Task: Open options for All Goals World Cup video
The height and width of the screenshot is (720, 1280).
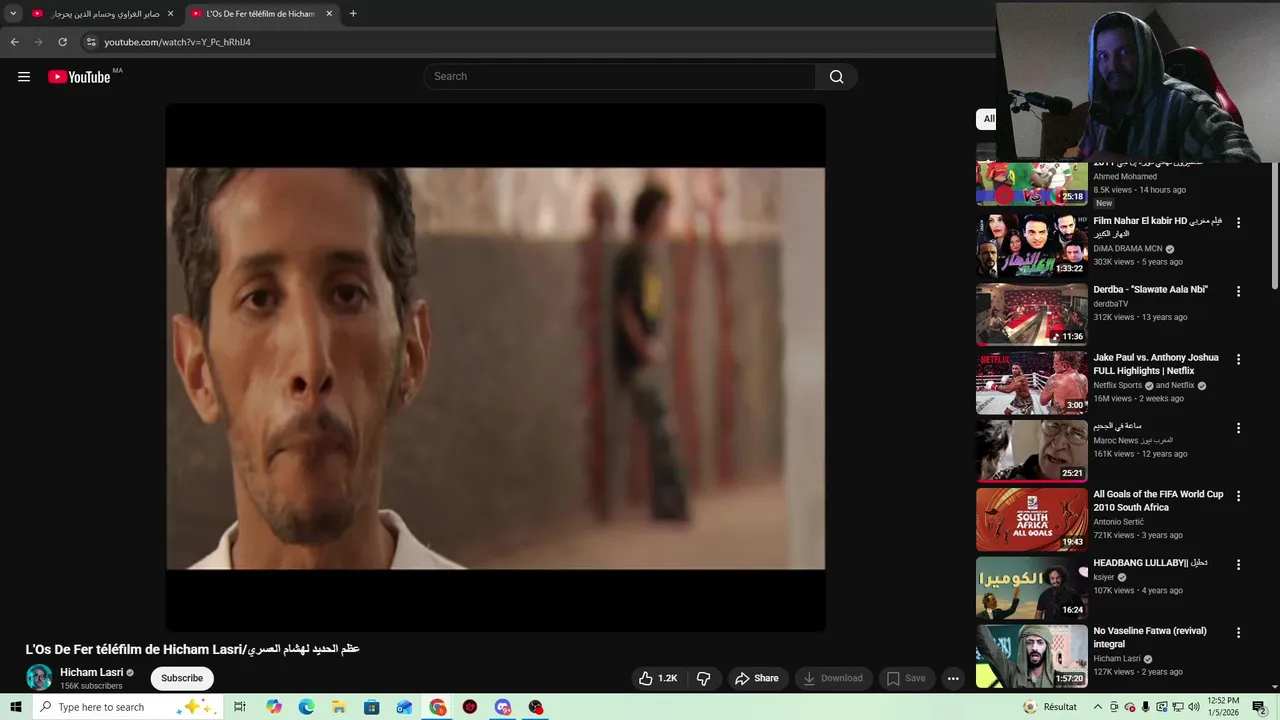Action: 1238,496
